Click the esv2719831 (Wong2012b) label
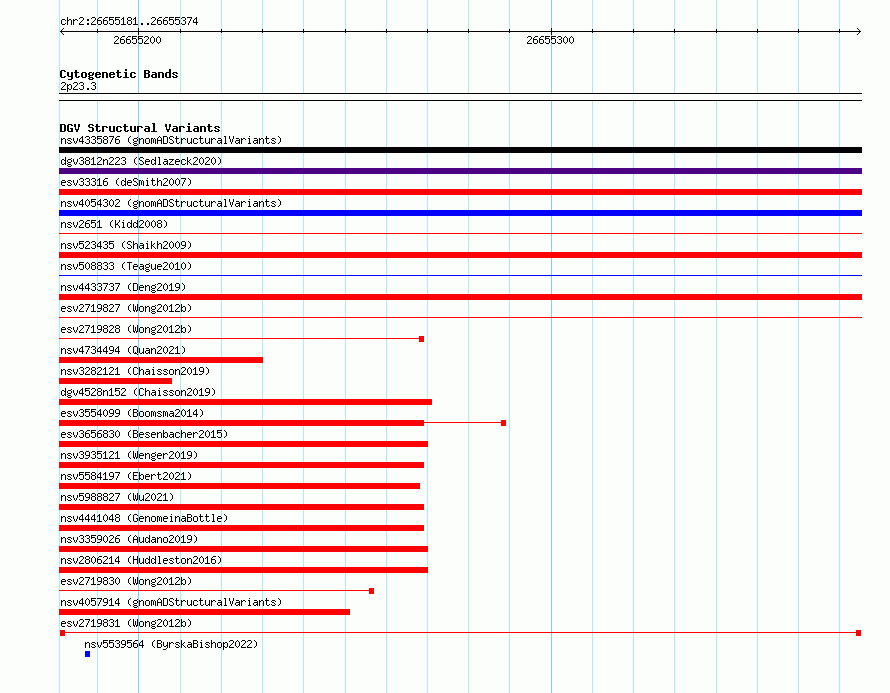Screen dimensions: 890x693 (126, 623)
